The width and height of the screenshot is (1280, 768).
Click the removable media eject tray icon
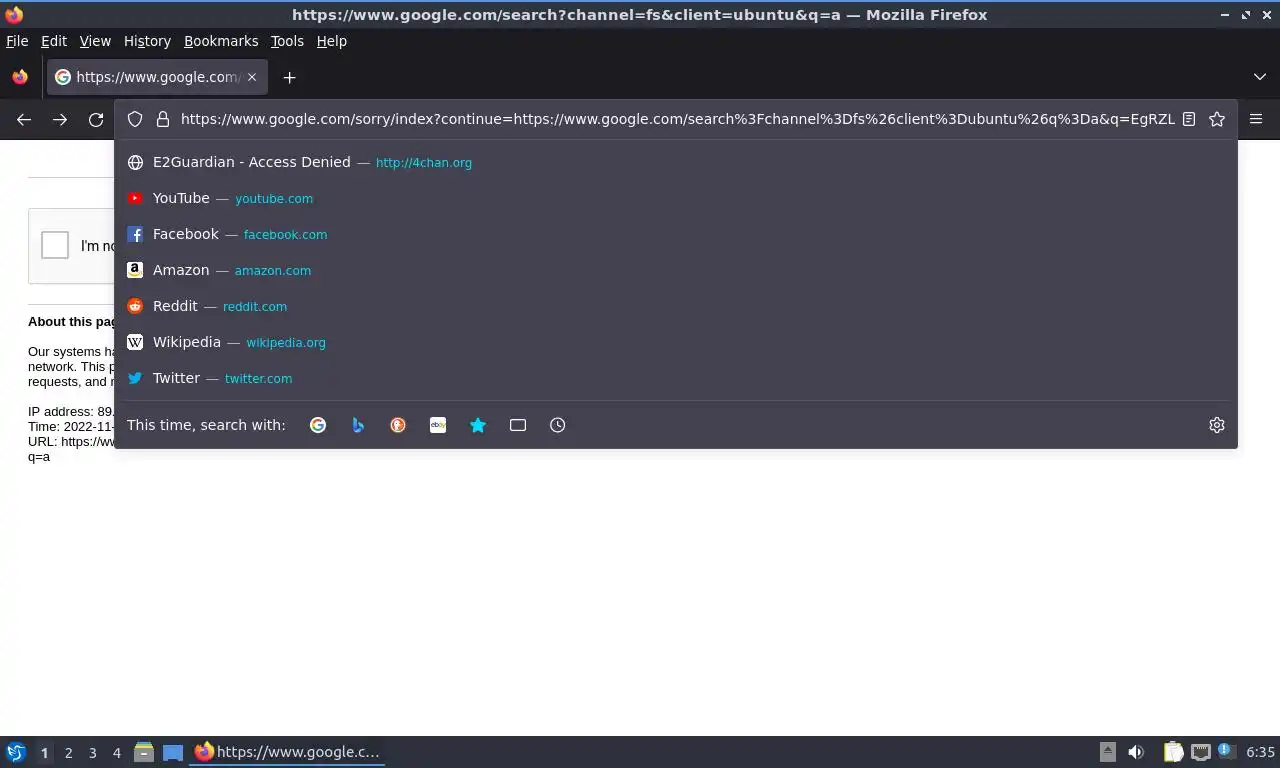[x=1107, y=752]
